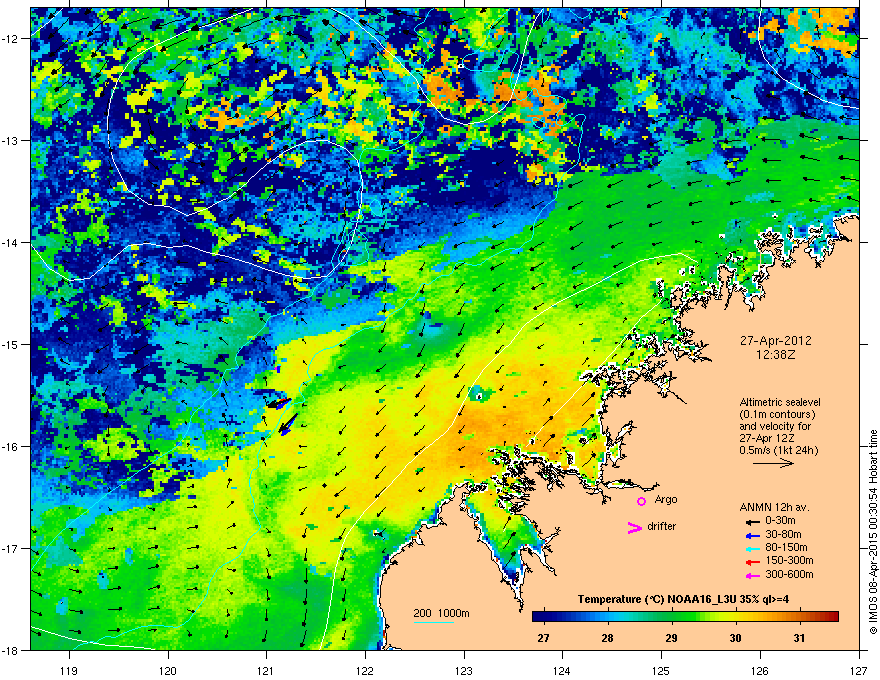Click the '123' longitude axis label
The width and height of the screenshot is (880, 680).
[x=464, y=670]
